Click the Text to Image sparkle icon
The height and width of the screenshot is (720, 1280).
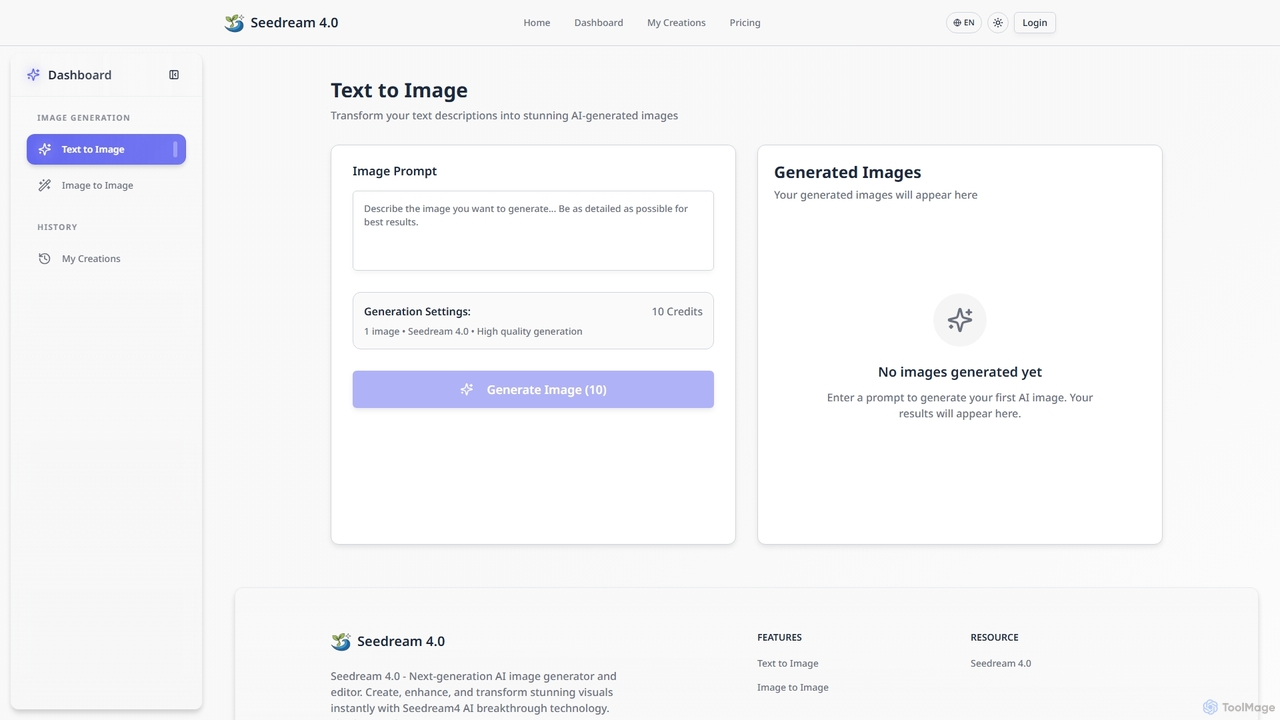(x=45, y=149)
